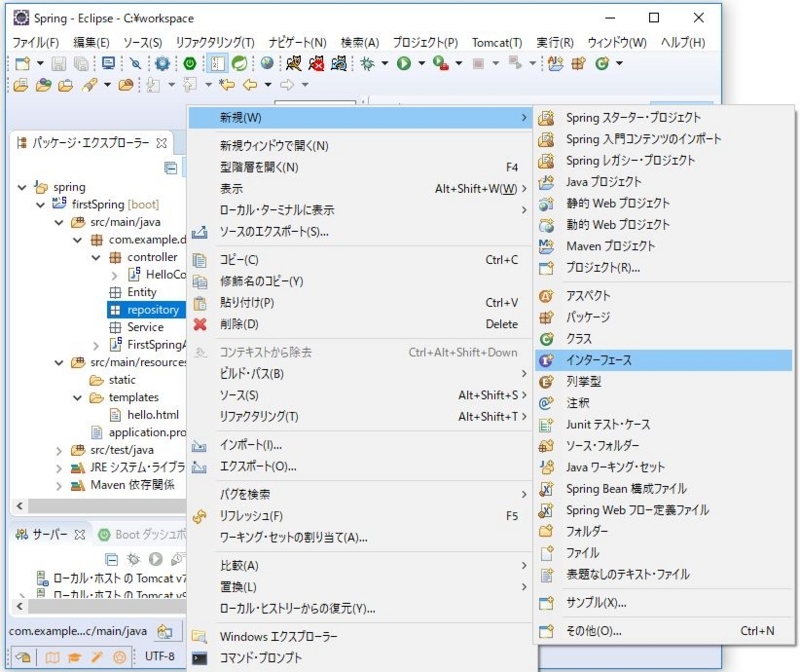The image size is (800, 672).
Task: Click the 貼り付け(P) paste icon
Action: 200,303
